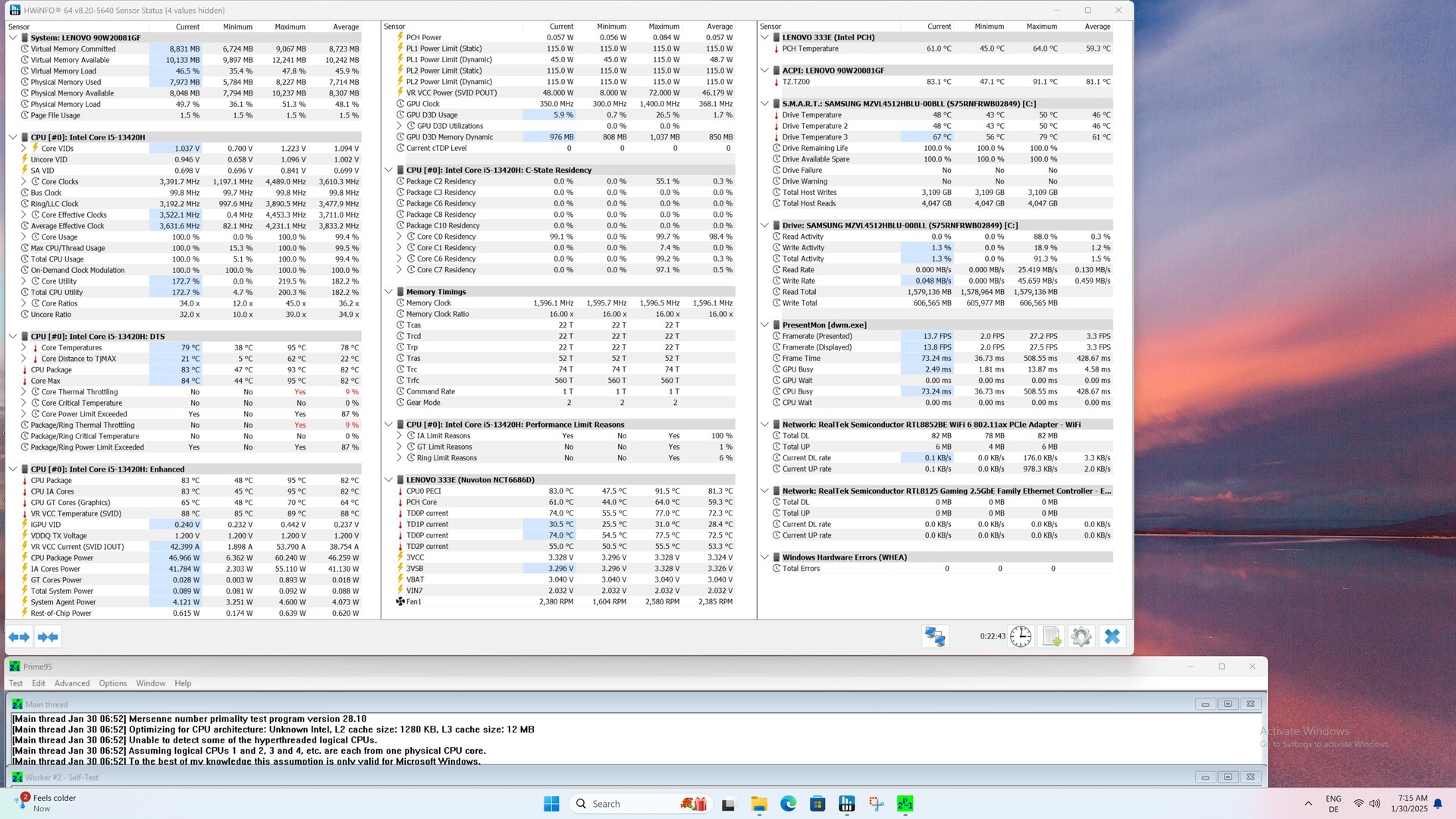Maximize the Main thread child window
Screen dimensions: 1456x819
point(1228,704)
